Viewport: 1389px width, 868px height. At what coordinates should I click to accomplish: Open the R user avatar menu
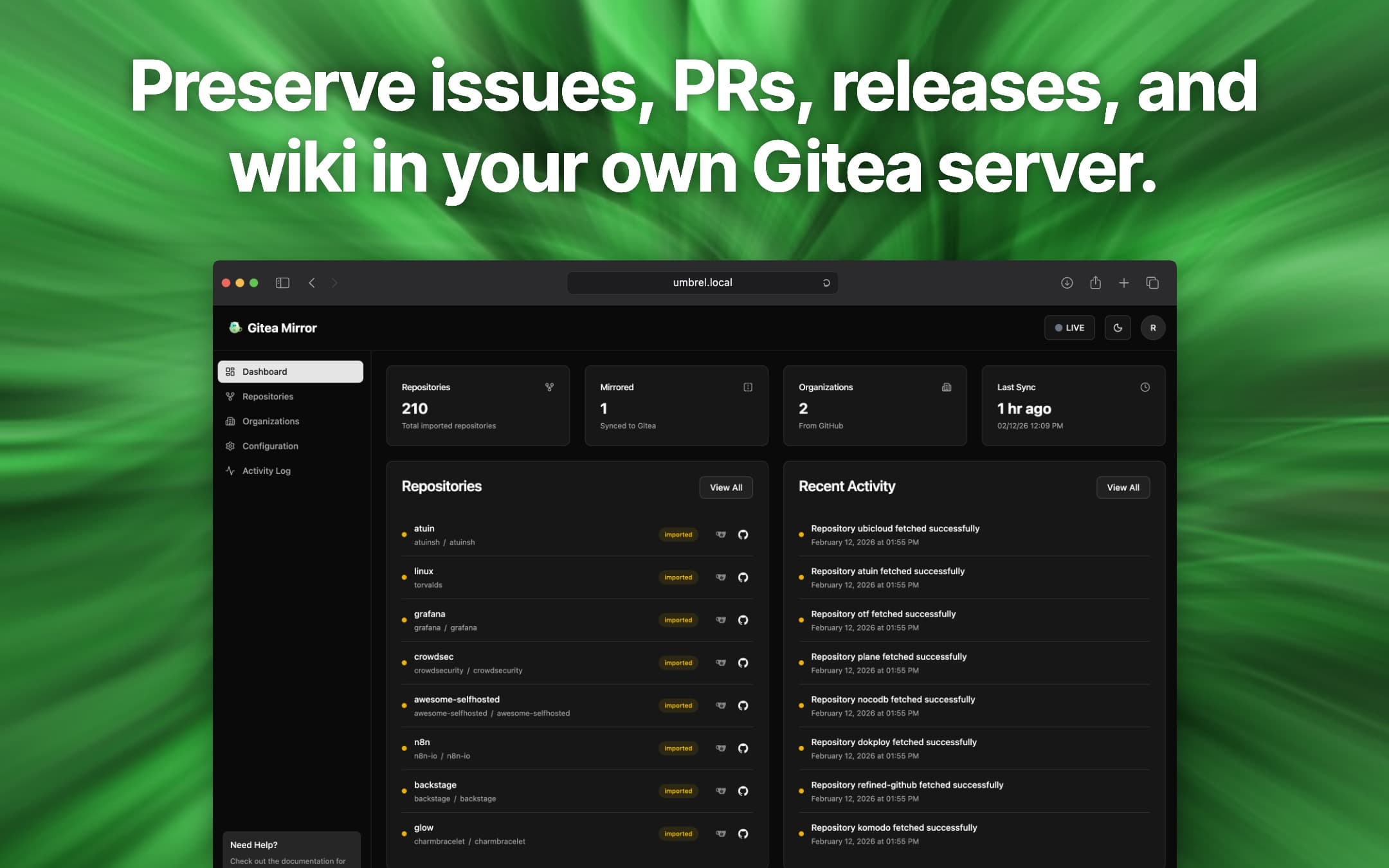pos(1153,327)
